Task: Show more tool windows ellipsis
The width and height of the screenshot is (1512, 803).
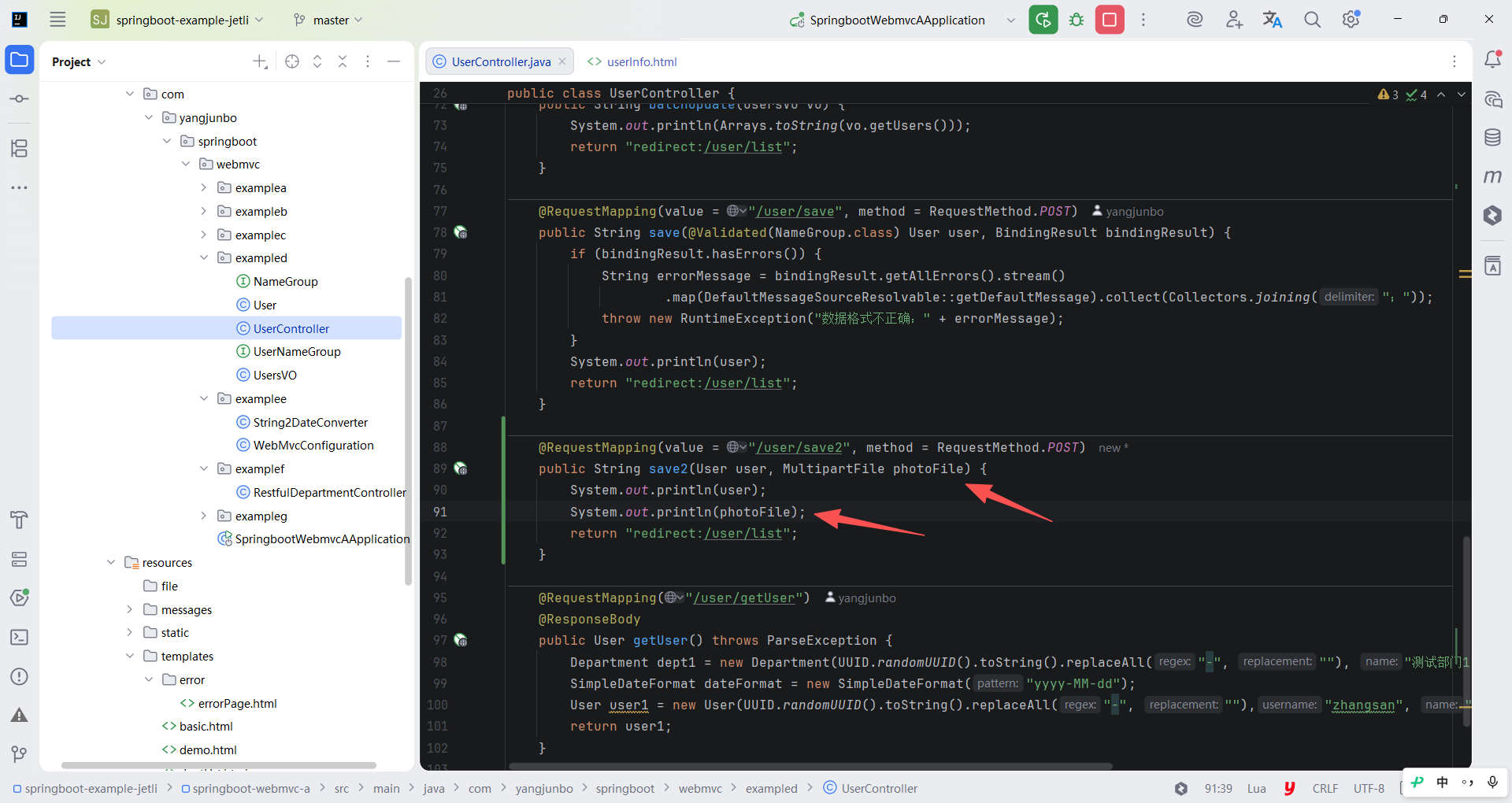Action: coord(20,187)
